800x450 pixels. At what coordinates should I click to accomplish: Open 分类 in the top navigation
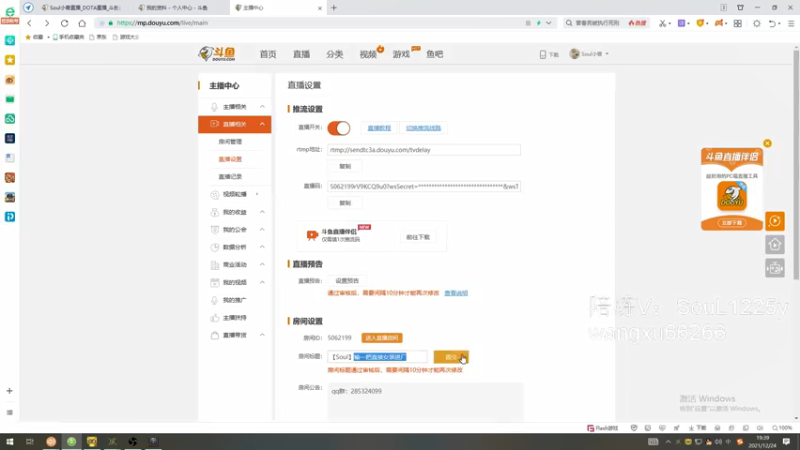(x=335, y=54)
